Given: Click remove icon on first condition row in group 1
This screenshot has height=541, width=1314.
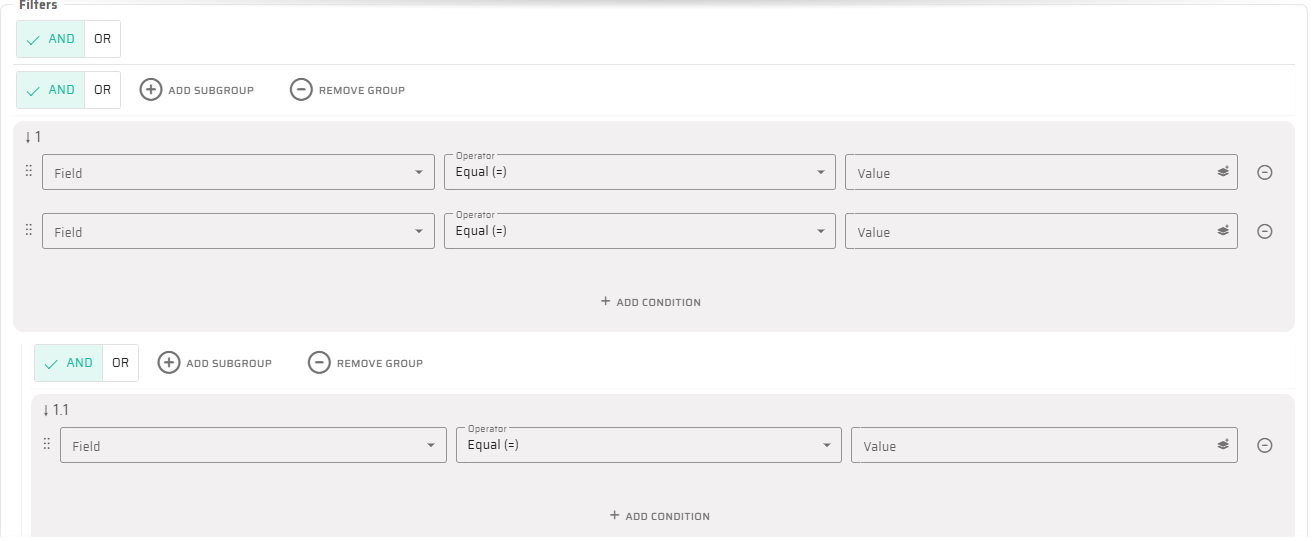Looking at the screenshot, I should click(1264, 172).
